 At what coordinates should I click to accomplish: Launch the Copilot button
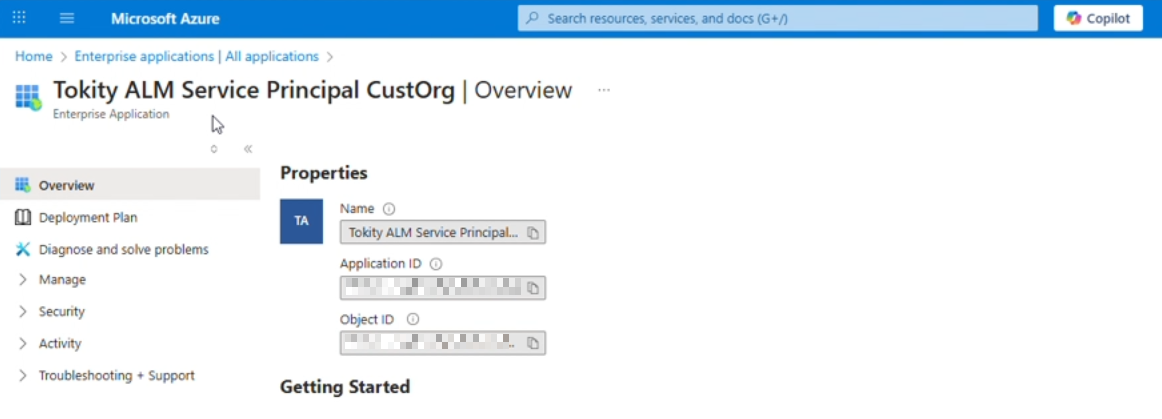coord(1098,18)
